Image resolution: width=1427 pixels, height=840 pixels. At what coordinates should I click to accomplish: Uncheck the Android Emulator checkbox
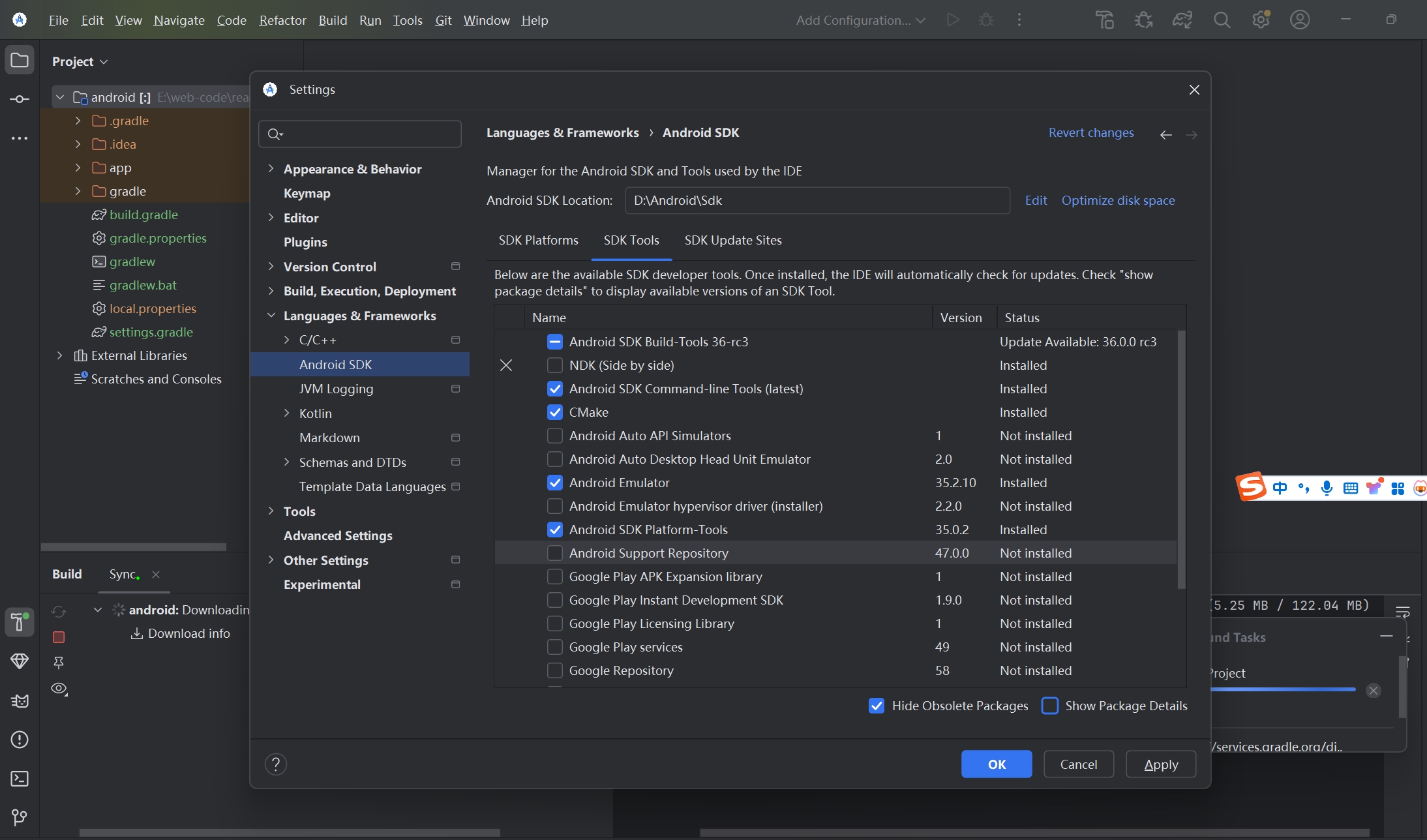coord(555,483)
